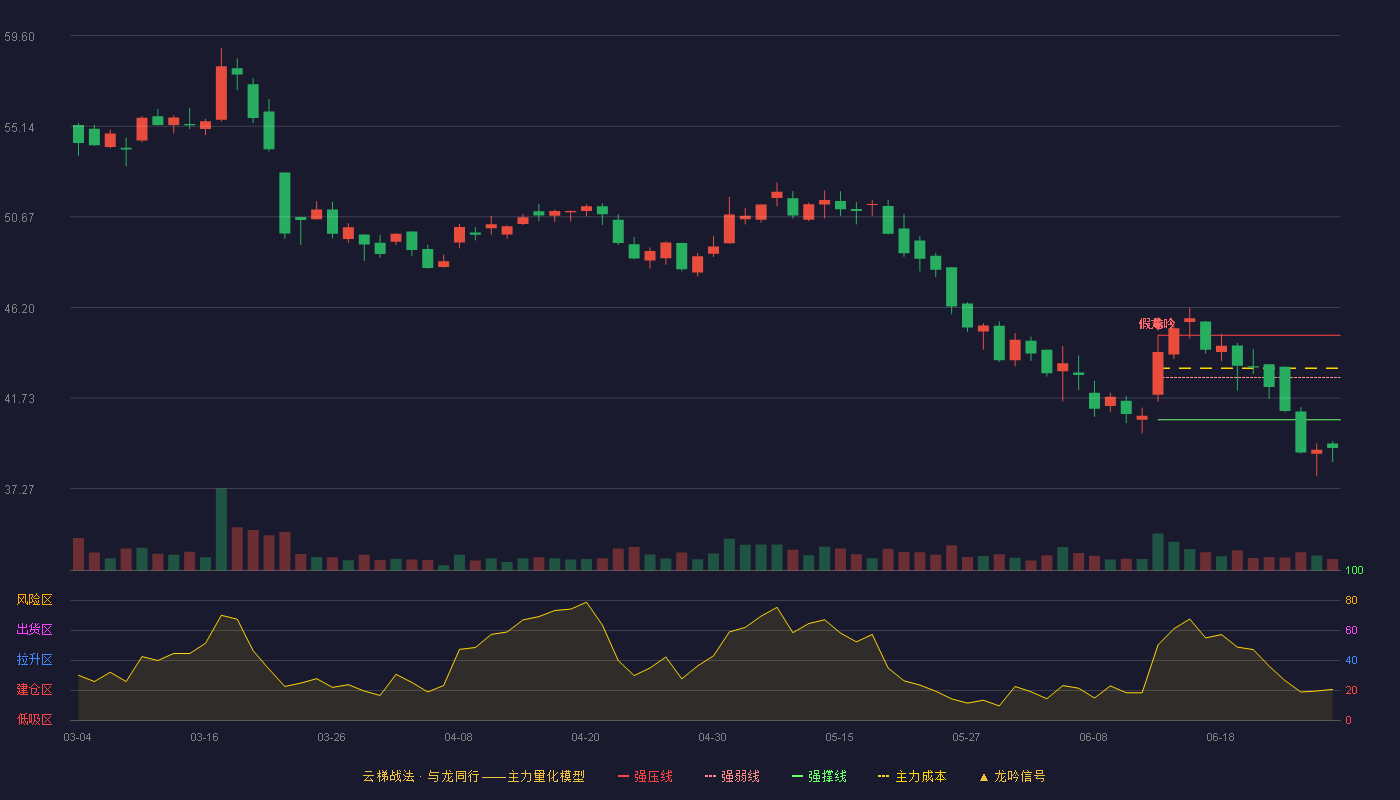Image resolution: width=1400 pixels, height=800 pixels.
Task: Click the 风险区 zone label
Action: point(34,600)
